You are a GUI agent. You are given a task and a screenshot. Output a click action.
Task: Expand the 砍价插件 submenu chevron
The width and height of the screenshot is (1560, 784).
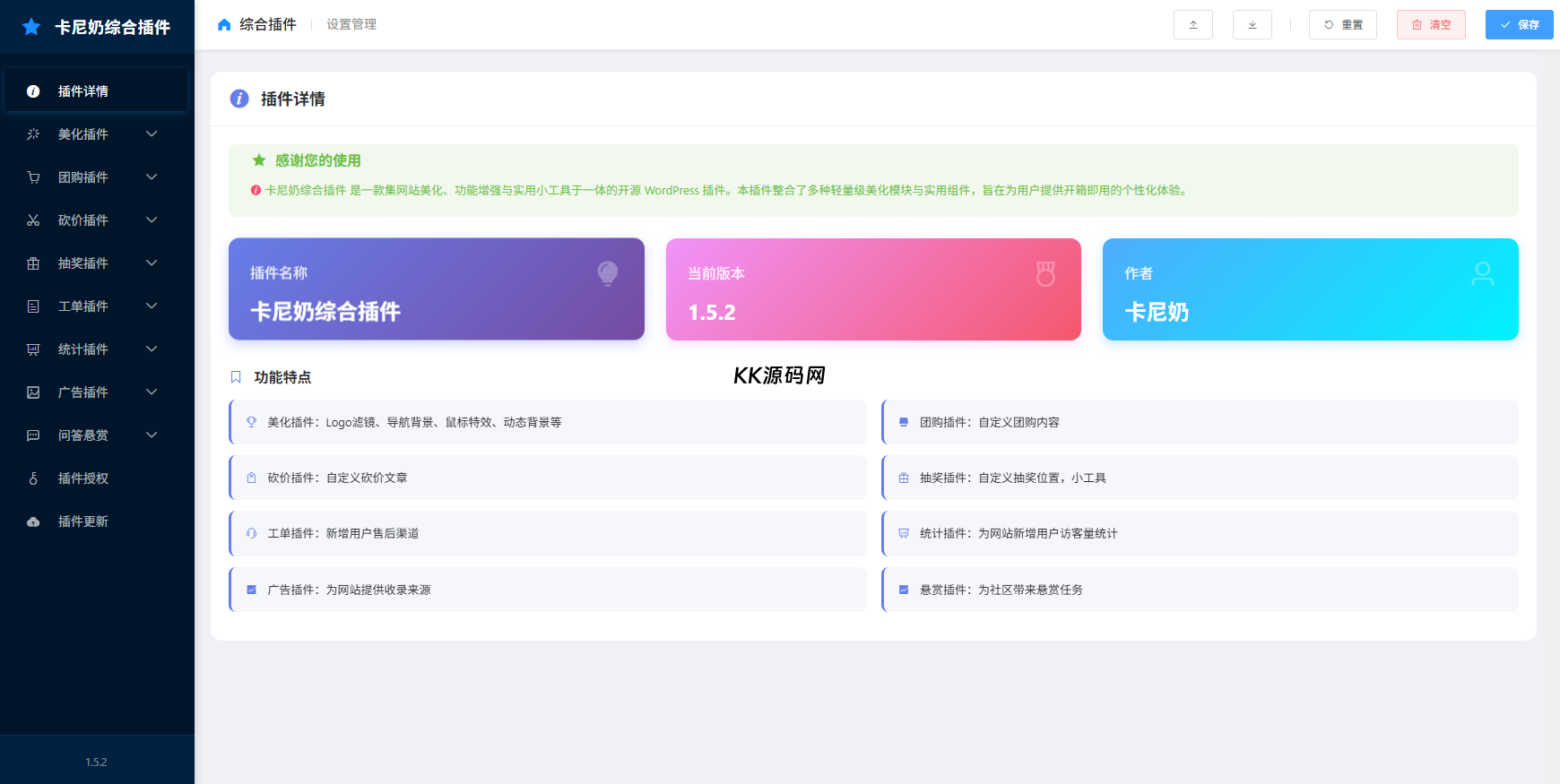click(152, 220)
